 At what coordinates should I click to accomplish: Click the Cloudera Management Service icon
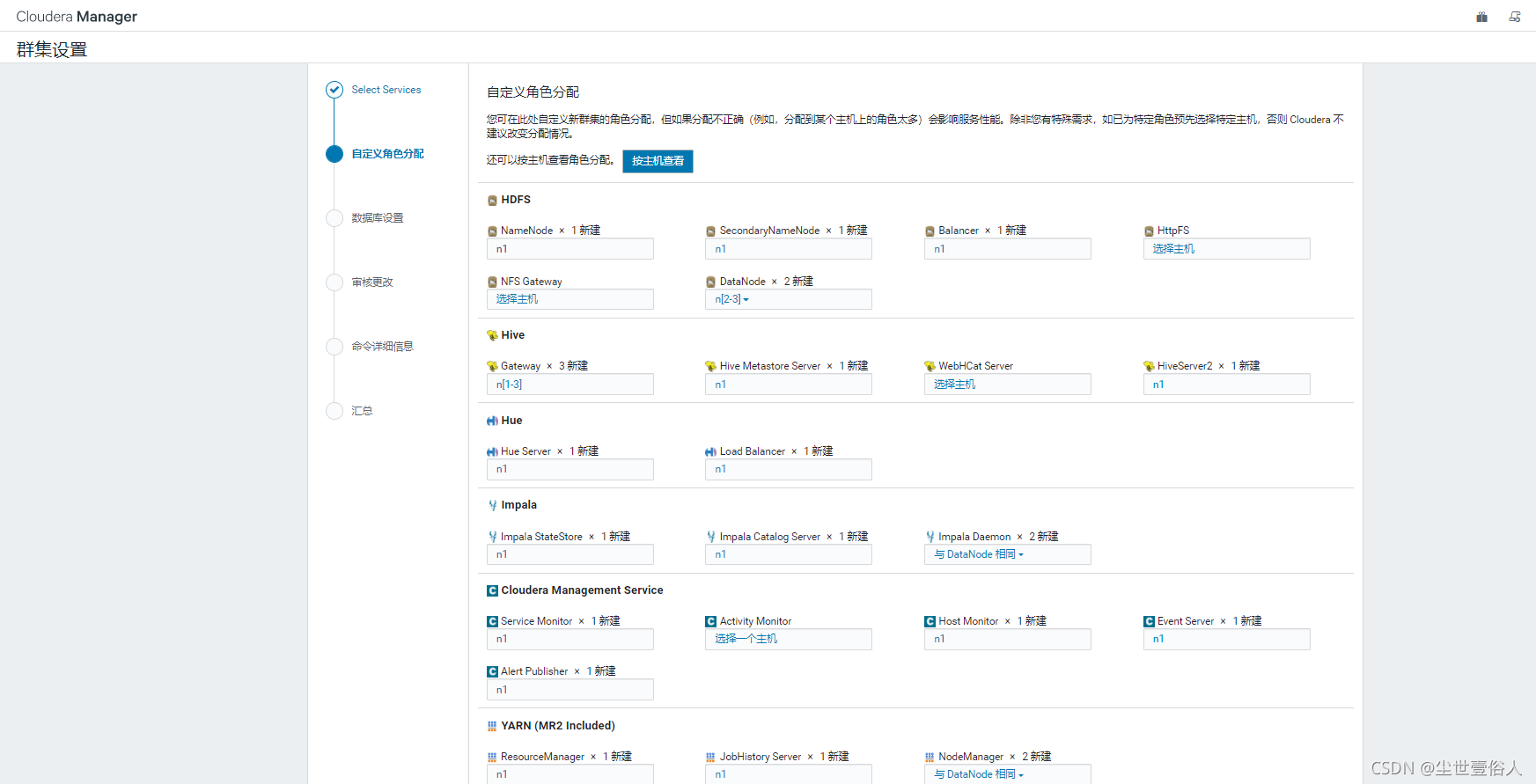point(492,590)
